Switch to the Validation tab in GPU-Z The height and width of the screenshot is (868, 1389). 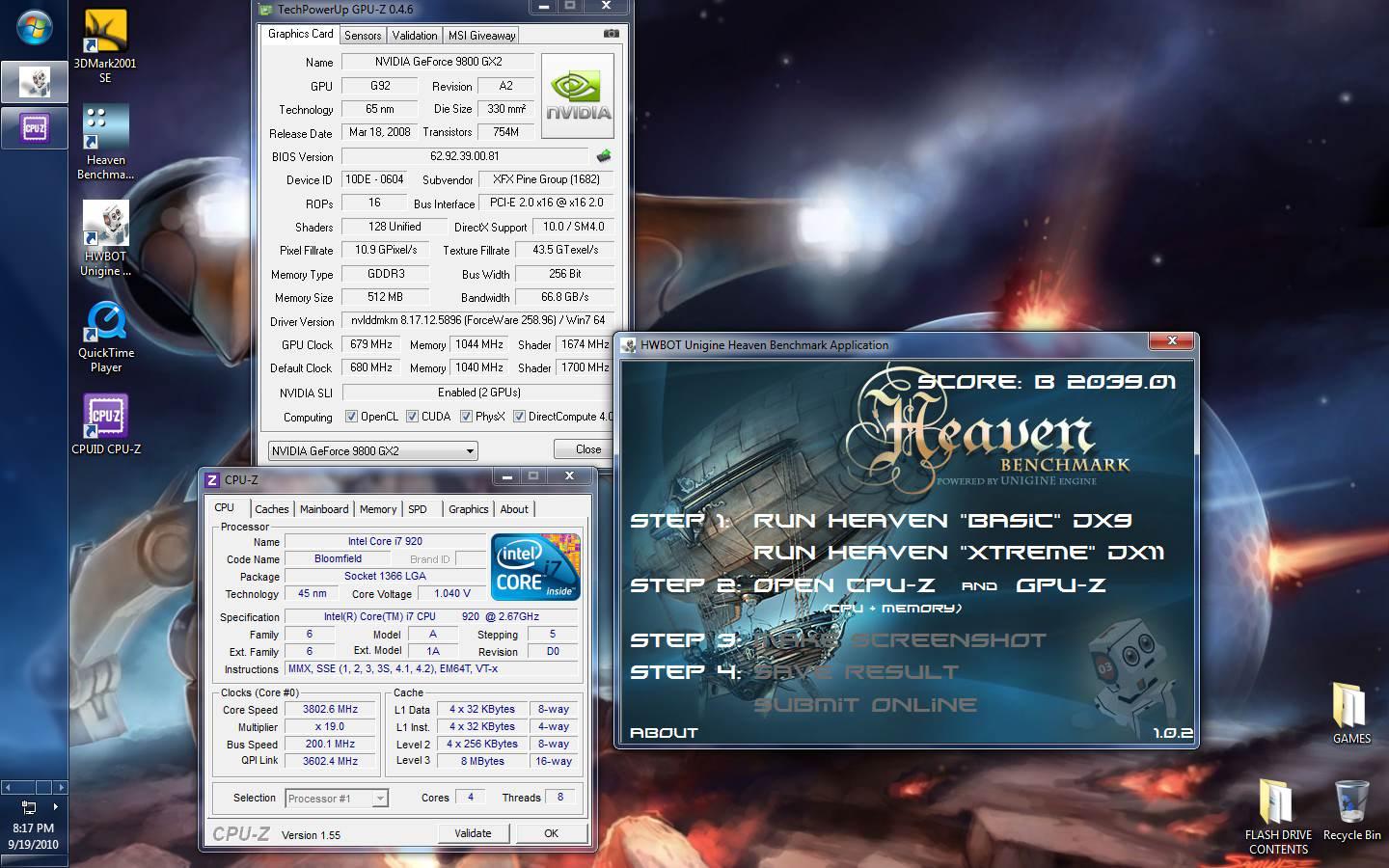(x=415, y=36)
